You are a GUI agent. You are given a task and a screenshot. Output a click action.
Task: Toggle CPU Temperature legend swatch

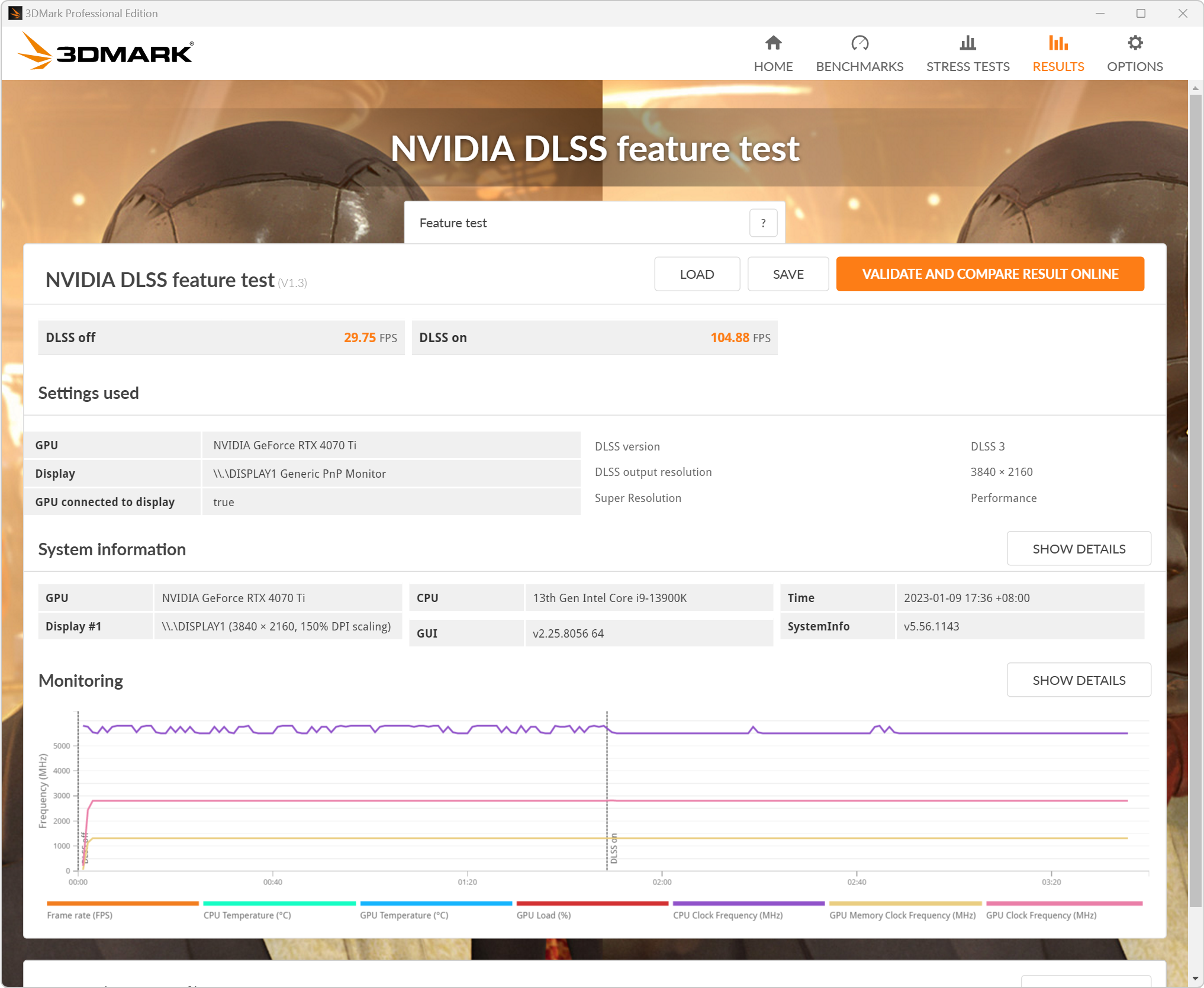click(x=279, y=903)
